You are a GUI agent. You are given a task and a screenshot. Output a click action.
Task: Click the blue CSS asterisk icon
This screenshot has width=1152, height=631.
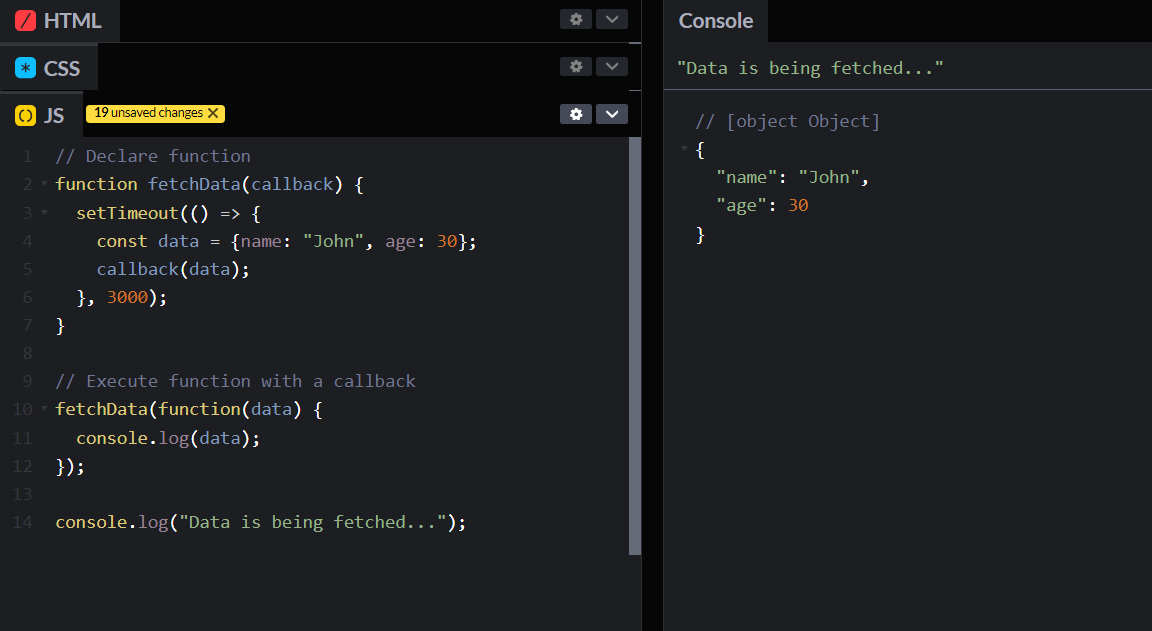point(26,68)
